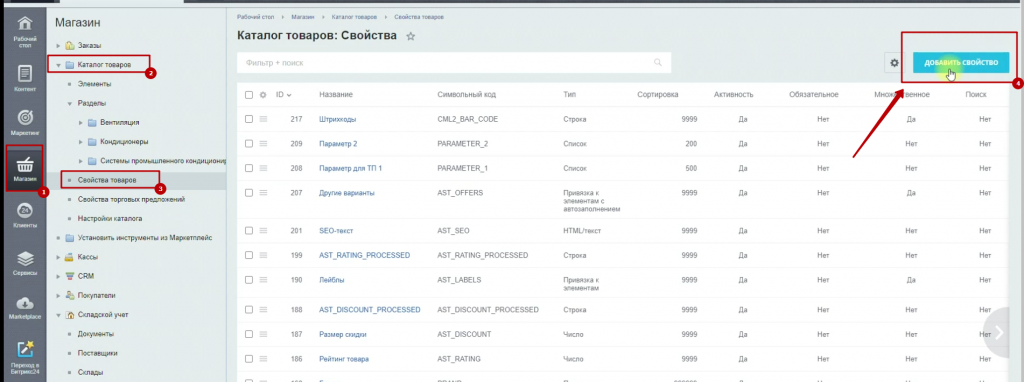Click the search magnifier in filter field

coord(658,63)
